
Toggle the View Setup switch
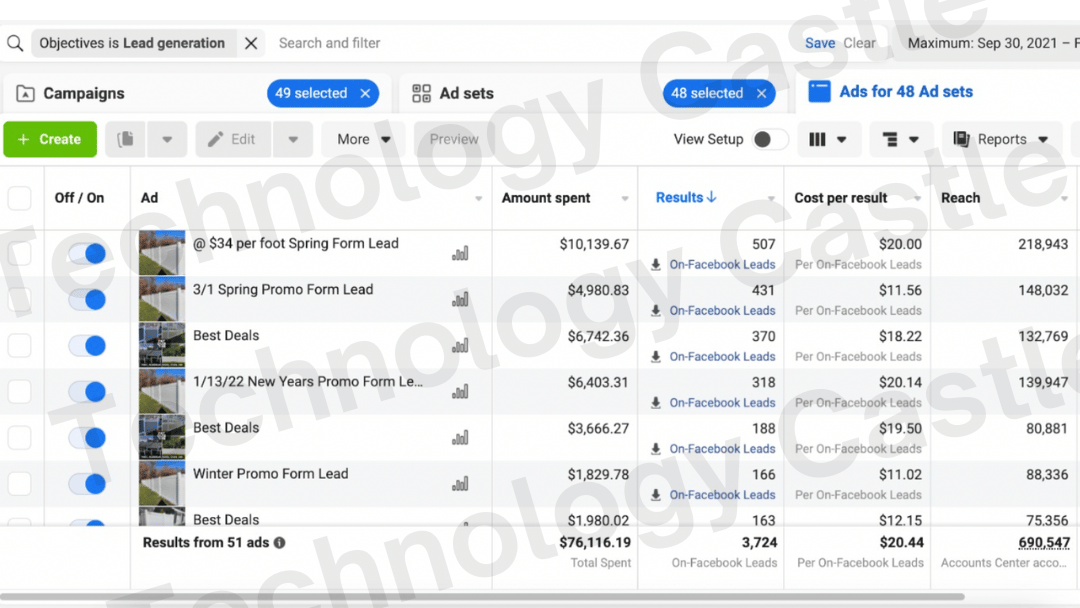769,140
